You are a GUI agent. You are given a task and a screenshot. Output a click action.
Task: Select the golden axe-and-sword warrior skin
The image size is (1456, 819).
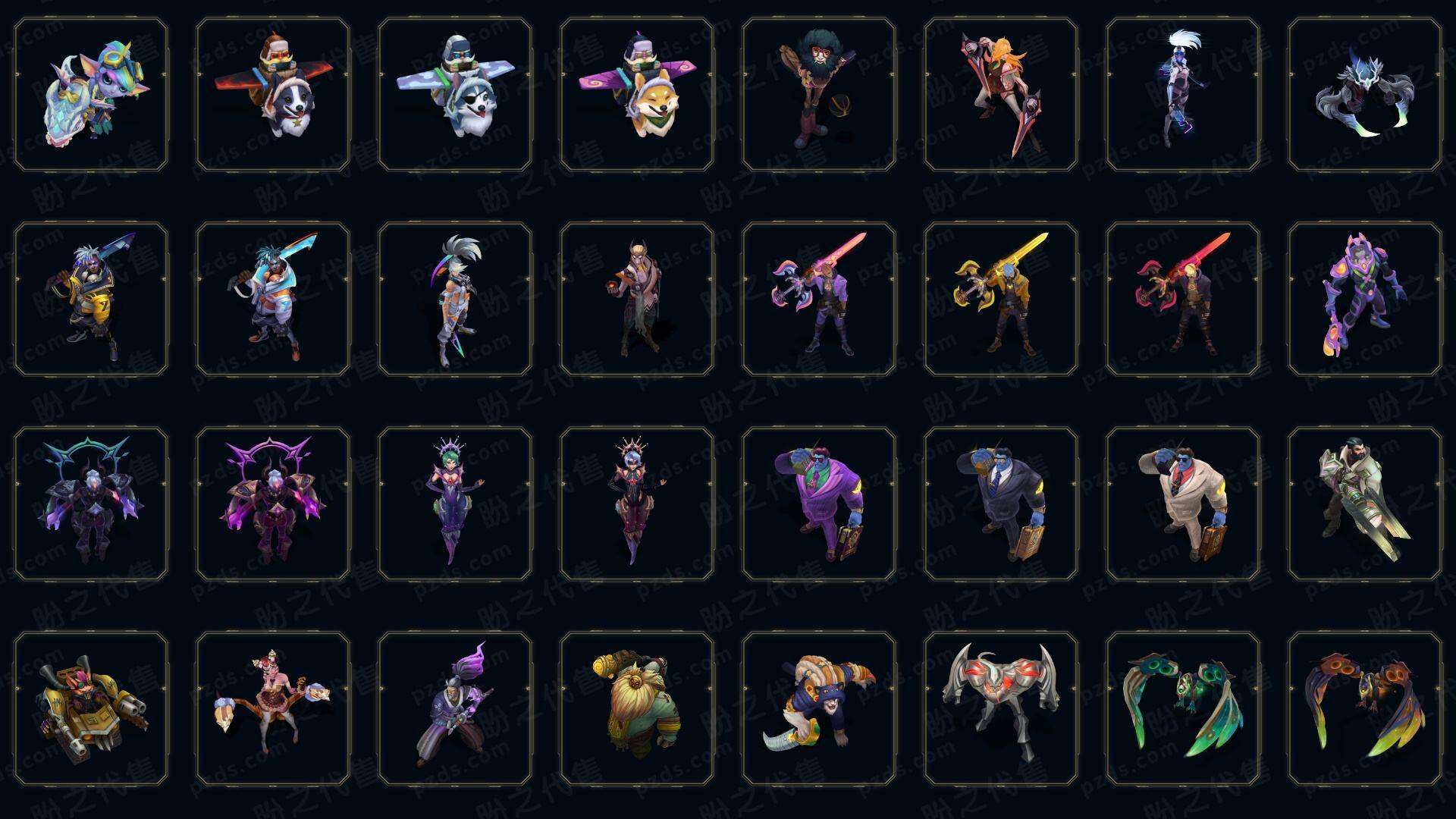tap(1001, 300)
